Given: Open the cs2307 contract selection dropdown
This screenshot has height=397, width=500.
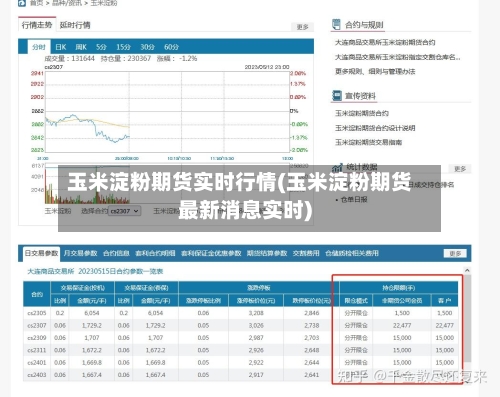Looking at the screenshot, I should (x=125, y=211).
